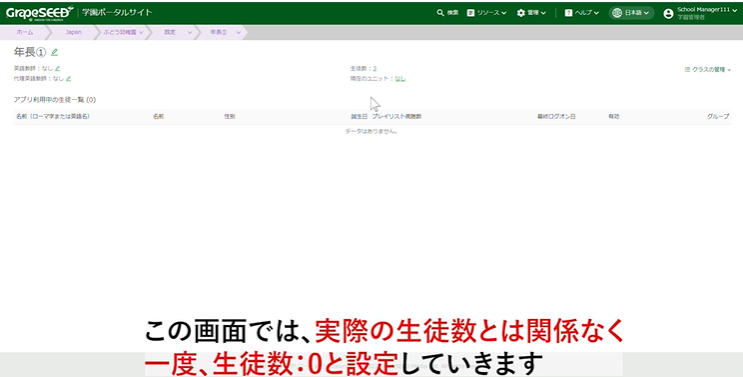743x377 pixels.
Task: Open the 日本語 language dropdown
Action: pos(632,13)
